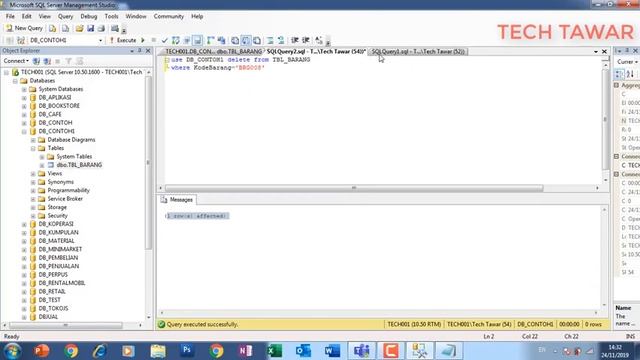
Task: Click the Categorized icon in Properties panel
Action: pyautogui.click(x=619, y=74)
